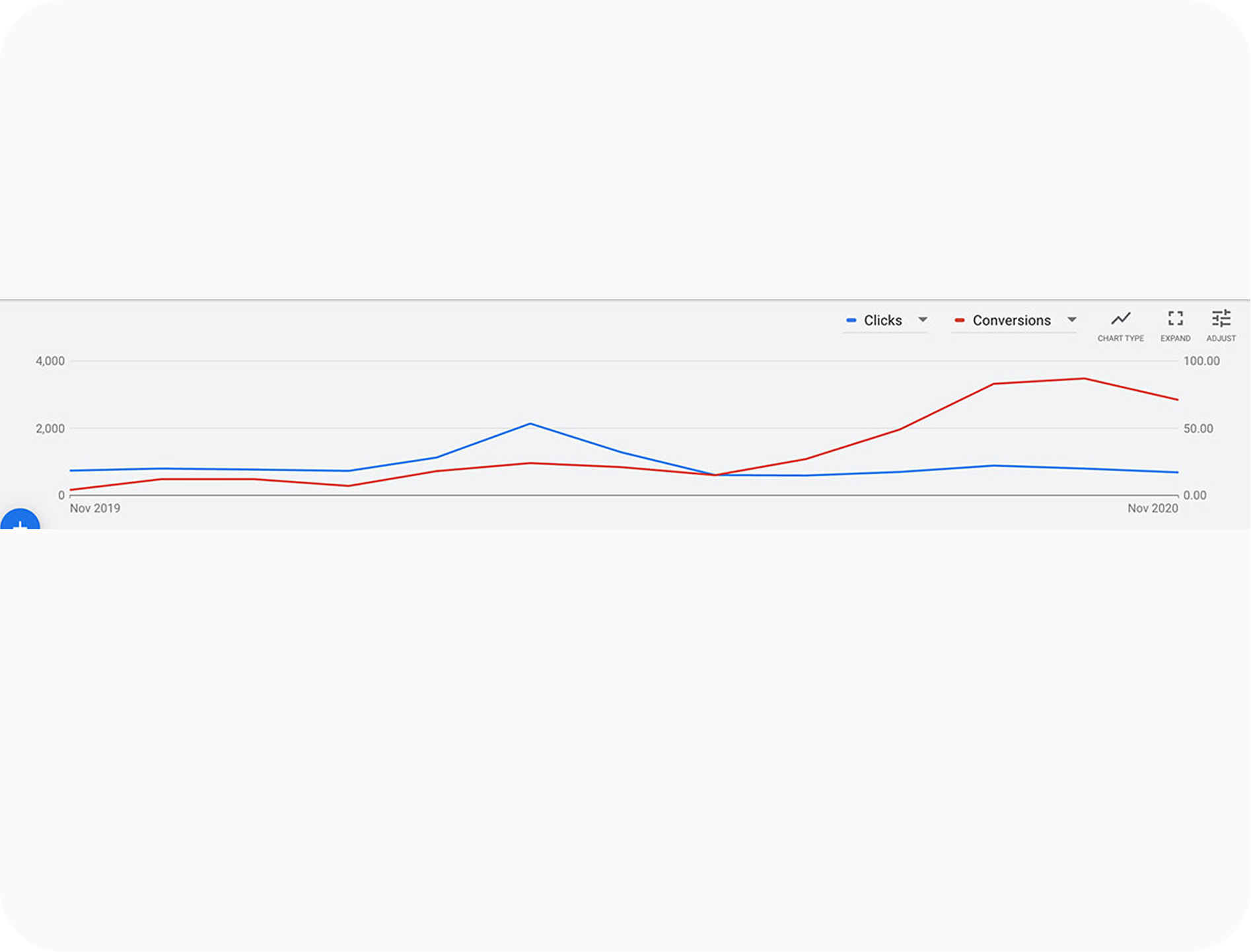Select the Conversions metric label
This screenshot has height=952, width=1251.
pyautogui.click(x=1011, y=320)
